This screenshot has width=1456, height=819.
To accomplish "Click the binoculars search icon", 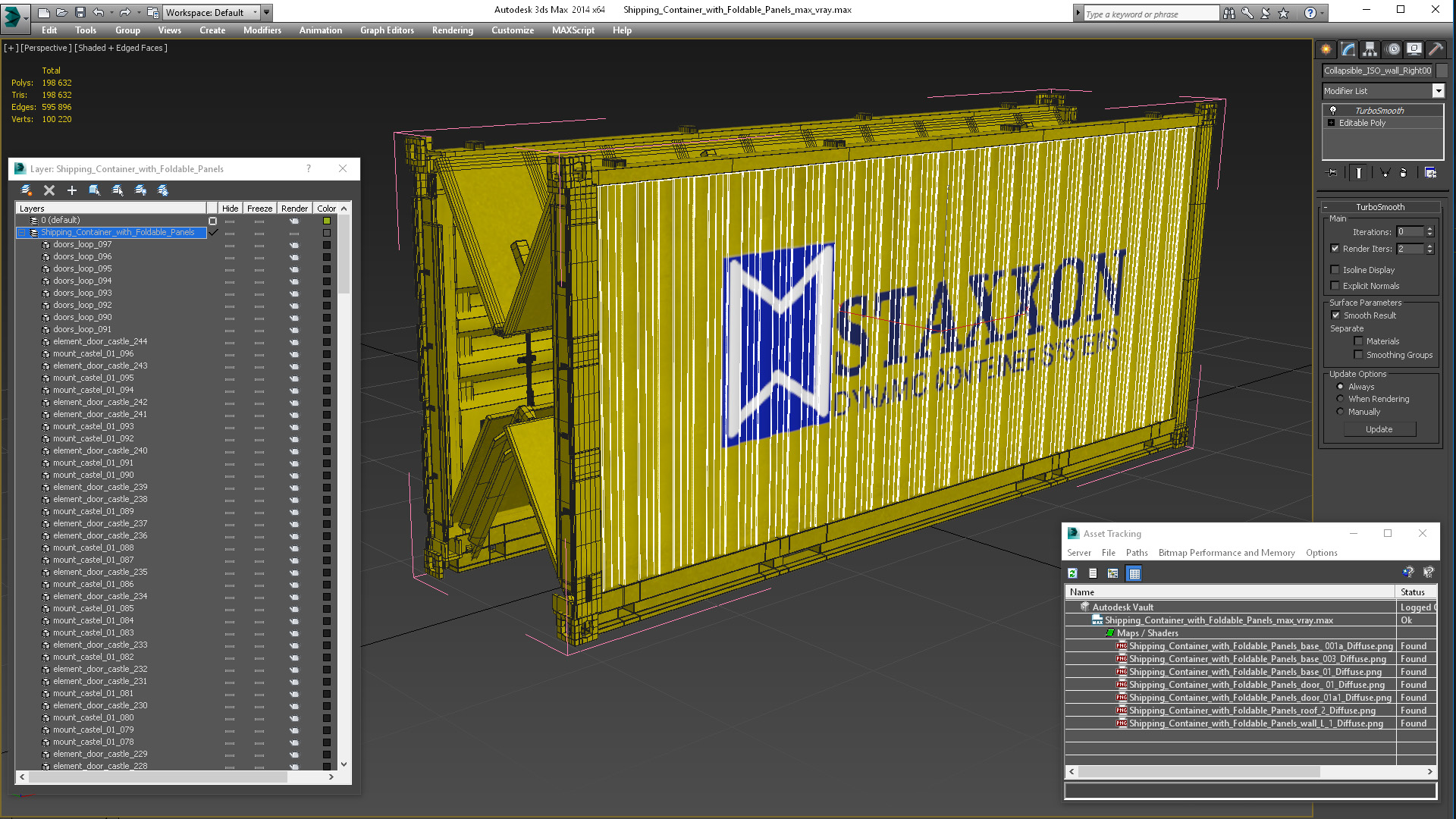I will click(x=1228, y=13).
